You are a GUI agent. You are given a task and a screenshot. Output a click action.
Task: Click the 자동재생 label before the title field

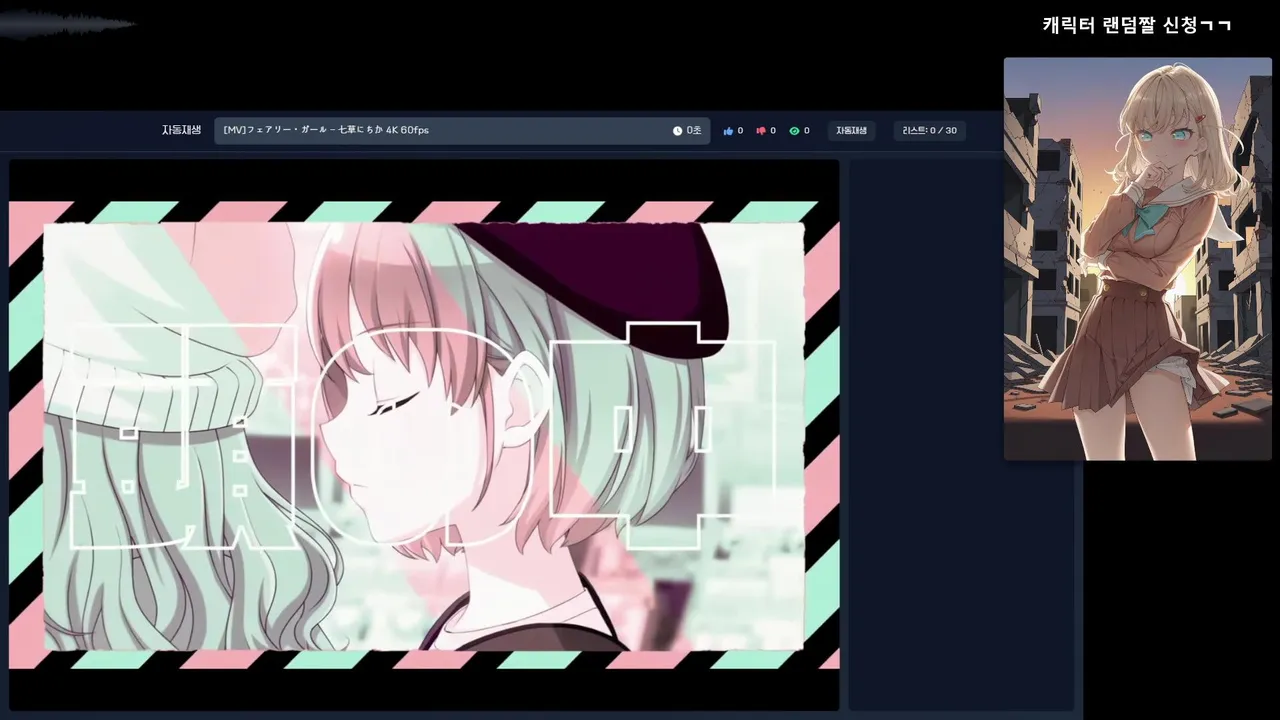click(x=181, y=131)
